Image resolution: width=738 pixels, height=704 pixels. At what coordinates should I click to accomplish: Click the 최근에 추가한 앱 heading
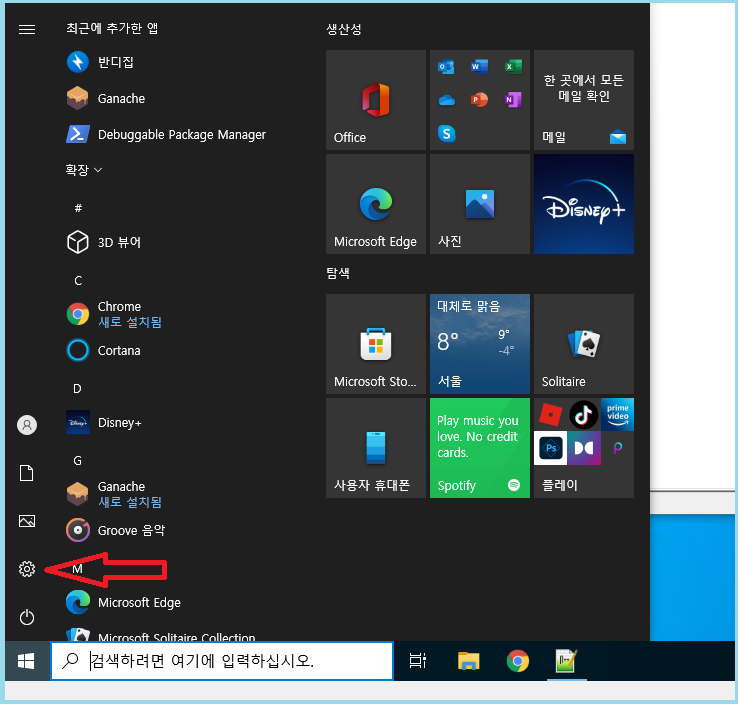click(x=112, y=28)
